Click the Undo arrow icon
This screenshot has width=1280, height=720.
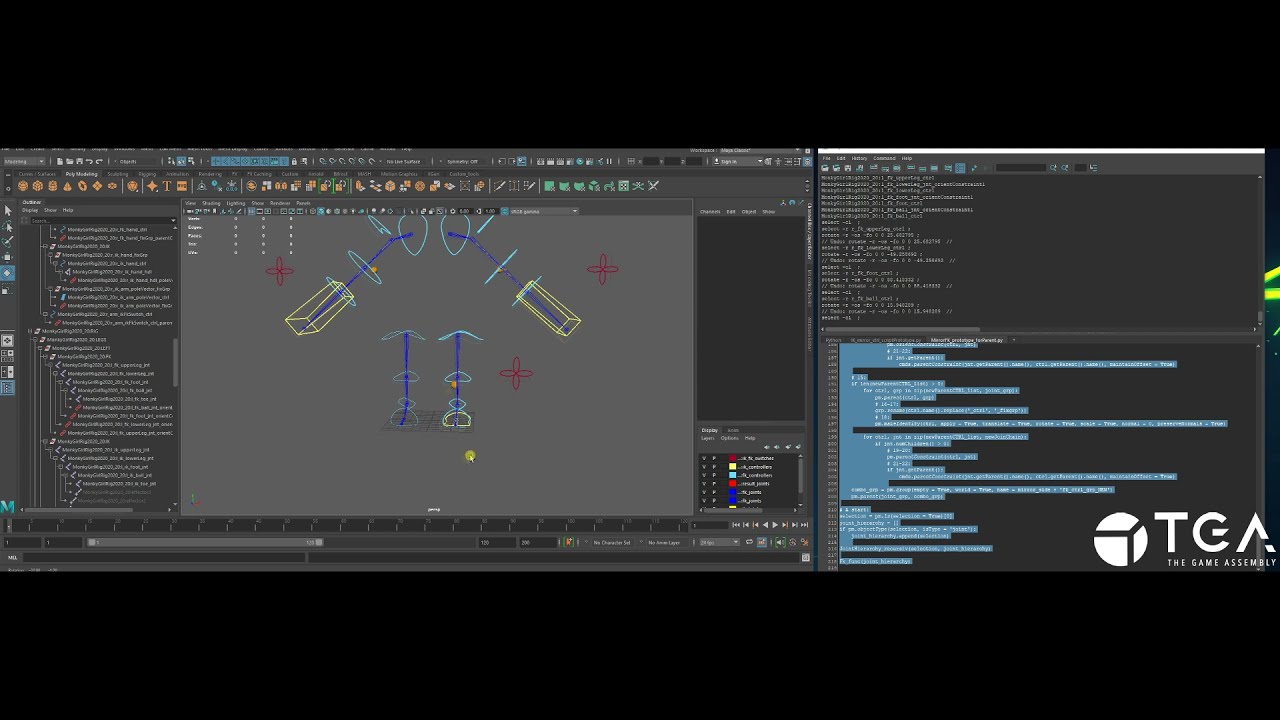pos(89,161)
